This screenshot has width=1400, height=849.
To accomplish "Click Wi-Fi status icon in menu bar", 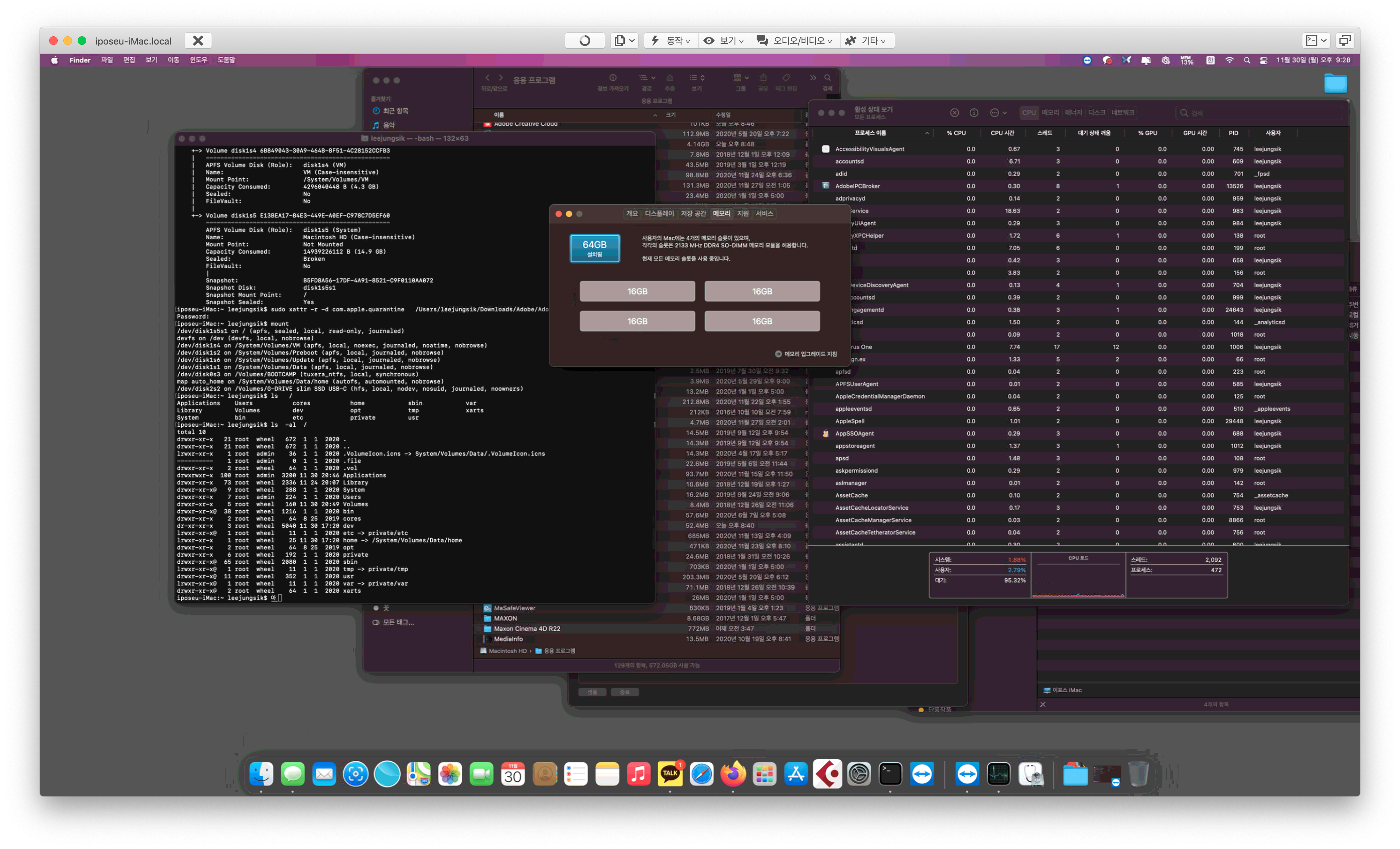I will 1229,60.
